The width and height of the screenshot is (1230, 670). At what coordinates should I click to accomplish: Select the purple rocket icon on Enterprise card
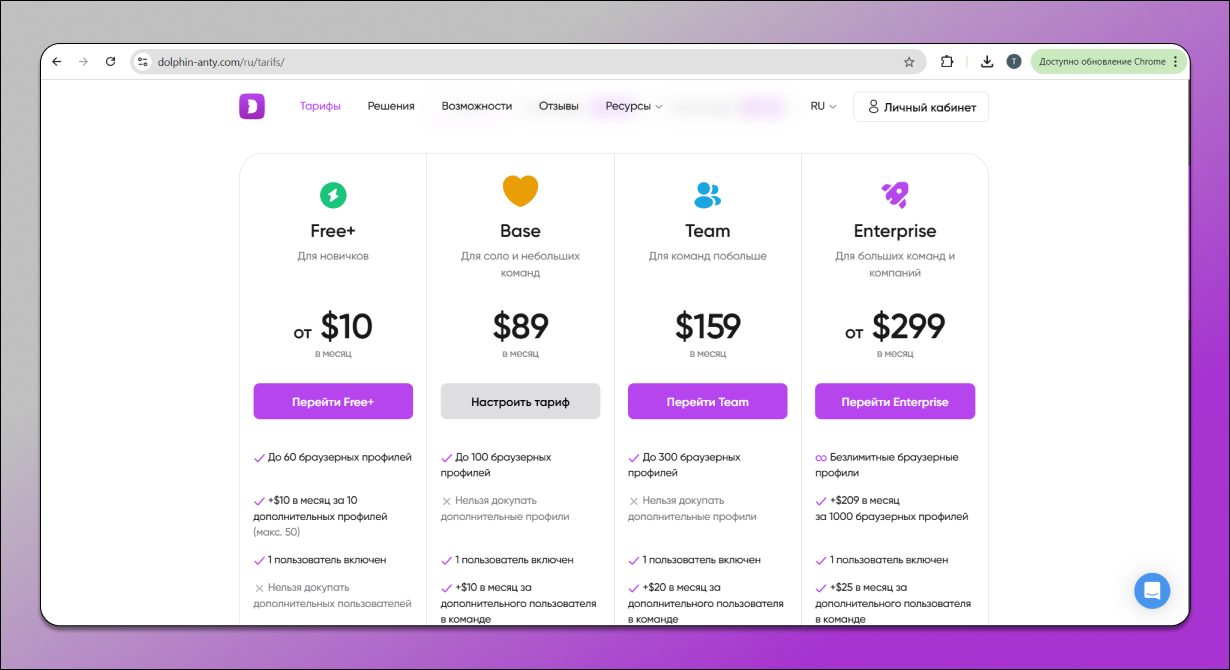tap(895, 195)
